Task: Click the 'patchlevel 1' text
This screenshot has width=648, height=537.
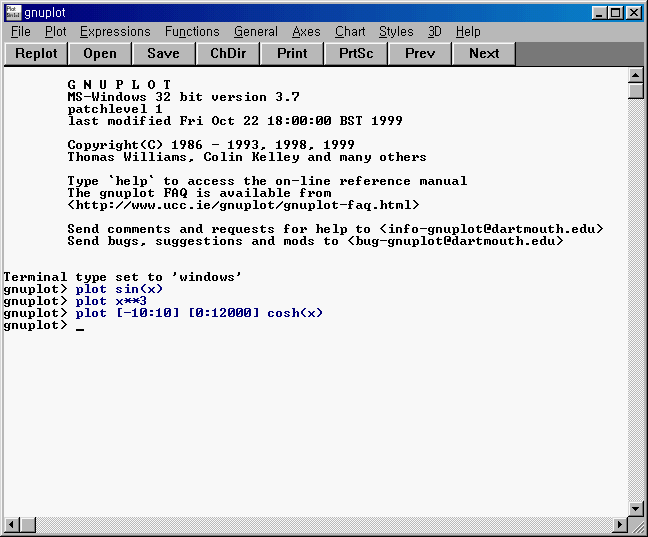Action: point(114,109)
